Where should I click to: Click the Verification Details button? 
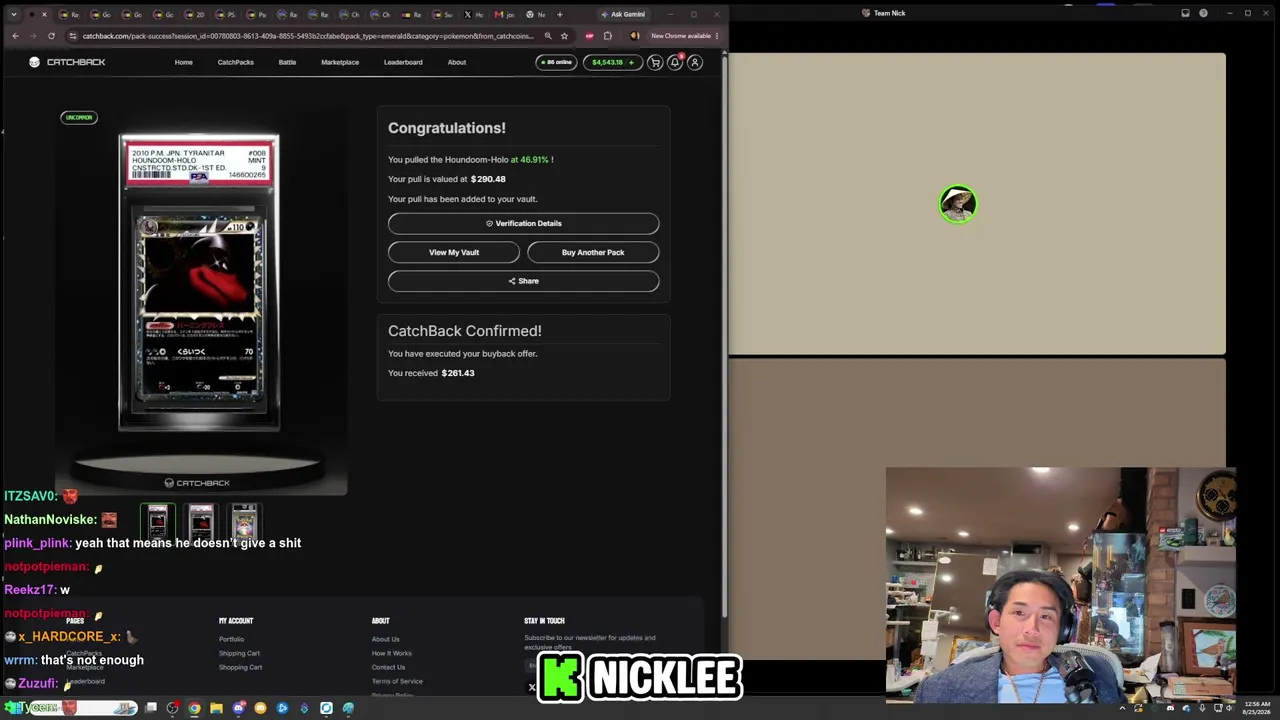tap(524, 223)
